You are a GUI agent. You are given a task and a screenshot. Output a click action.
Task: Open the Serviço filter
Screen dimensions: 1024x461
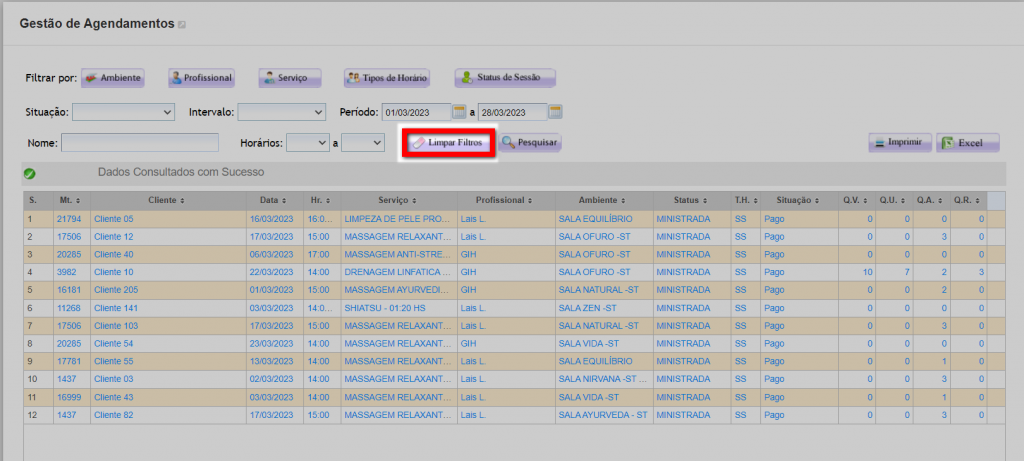coord(290,78)
